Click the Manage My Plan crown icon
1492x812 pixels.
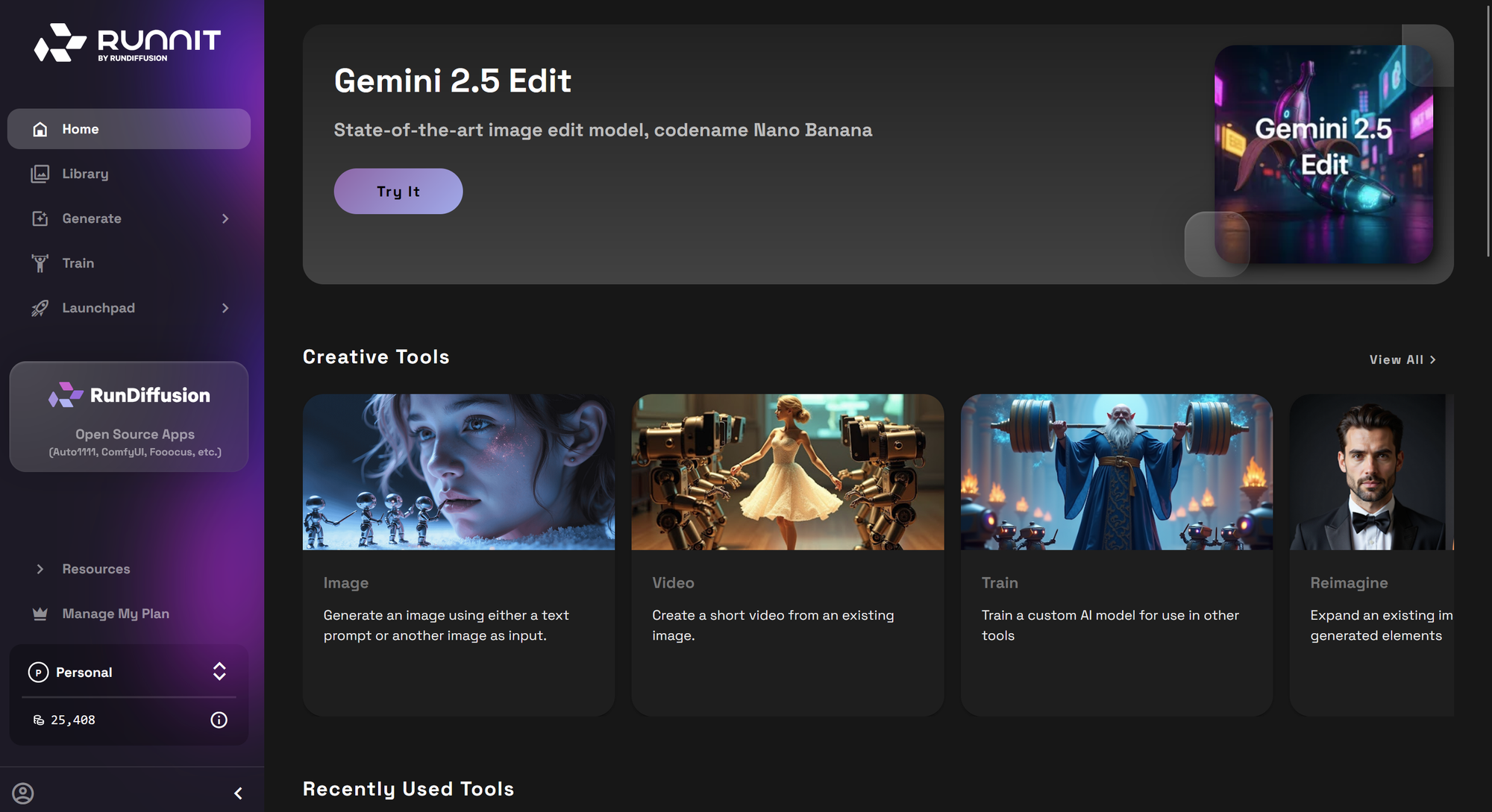[40, 614]
